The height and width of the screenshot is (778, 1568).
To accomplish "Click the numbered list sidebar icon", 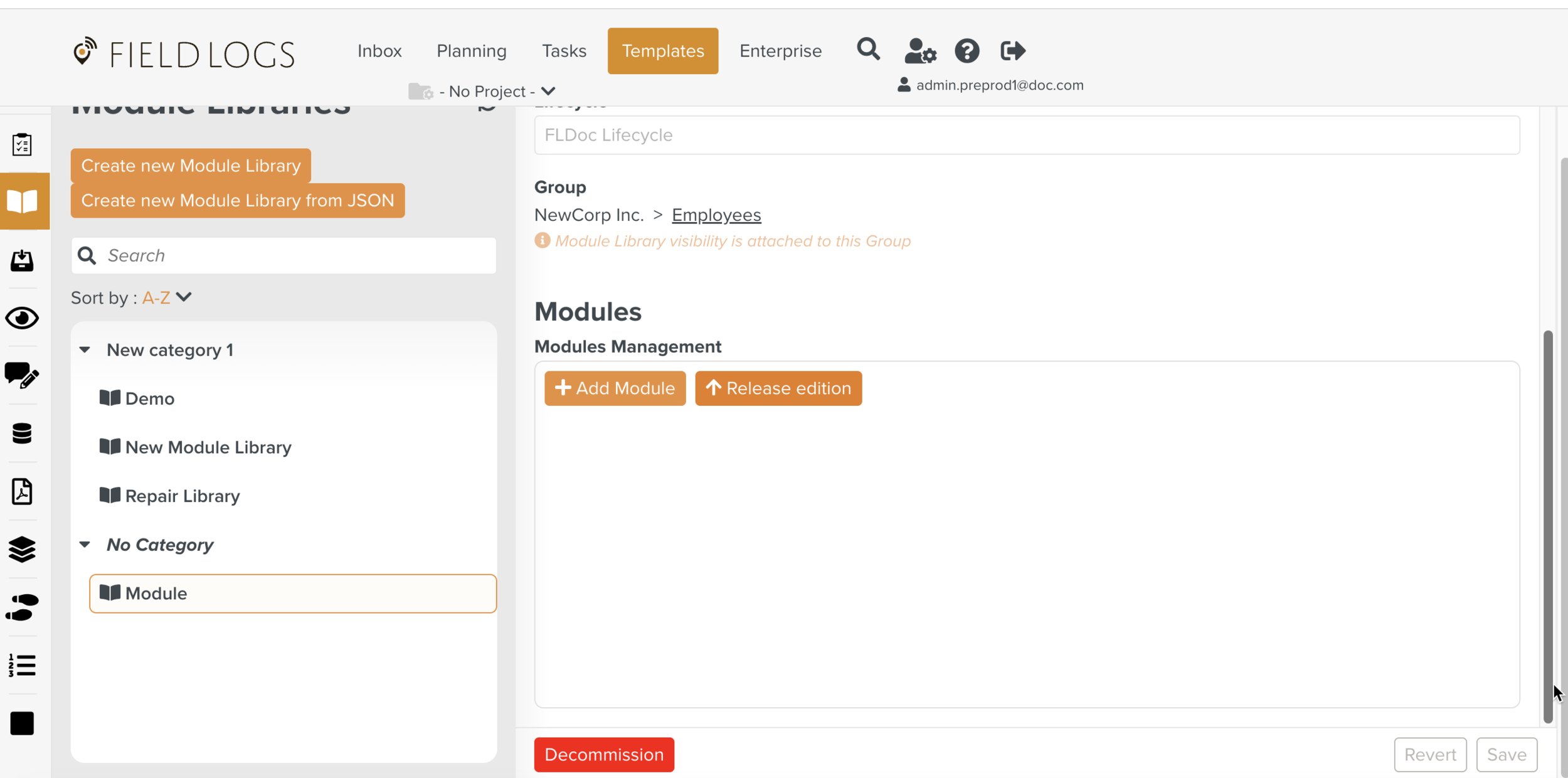I will click(22, 665).
